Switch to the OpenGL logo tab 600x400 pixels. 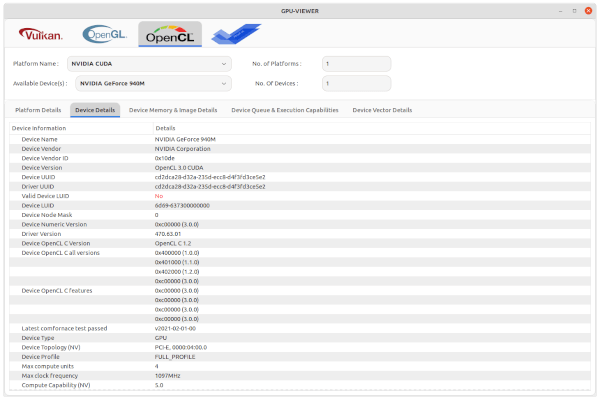tap(104, 34)
